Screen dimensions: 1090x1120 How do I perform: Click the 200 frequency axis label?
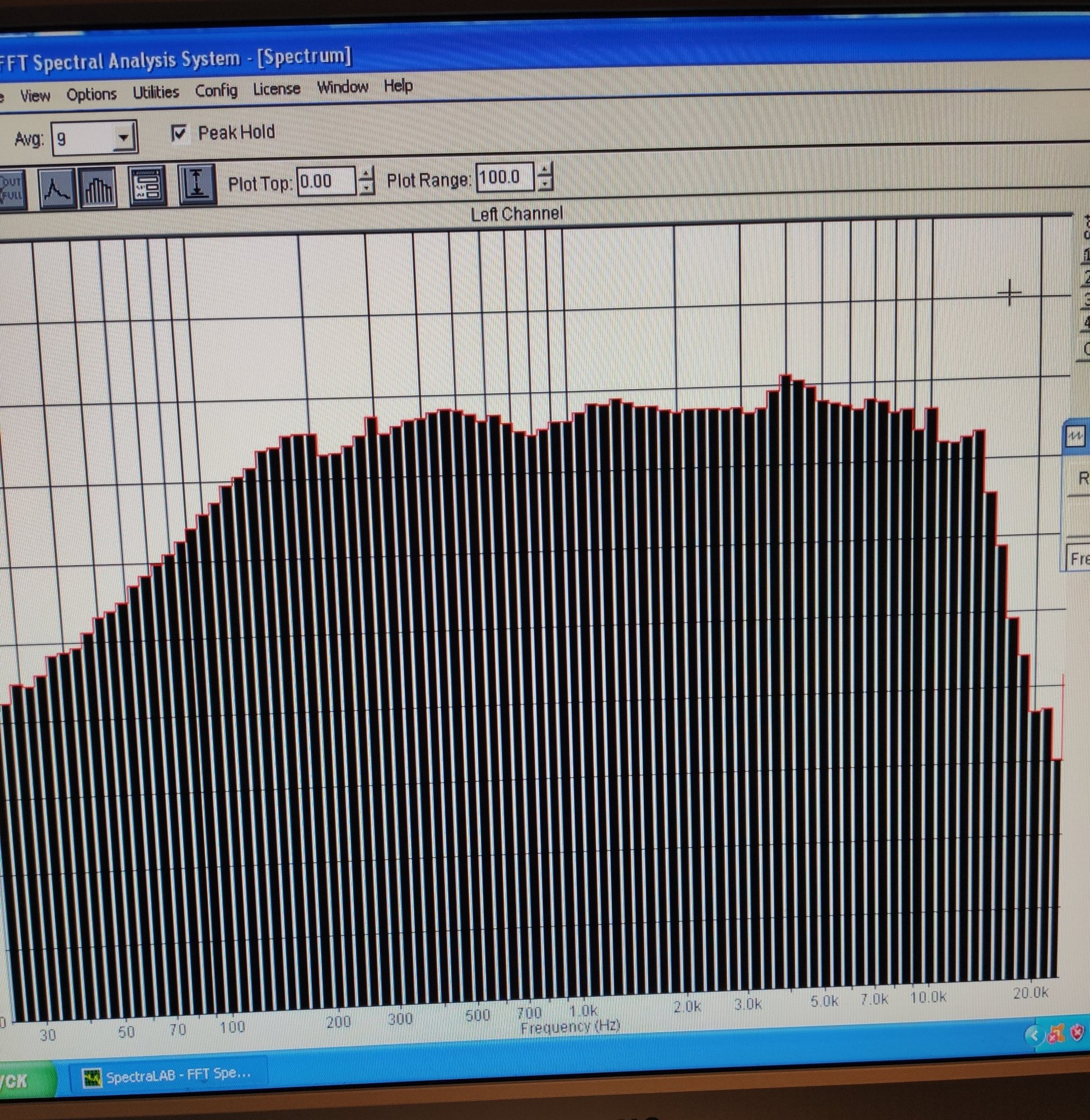point(338,1022)
